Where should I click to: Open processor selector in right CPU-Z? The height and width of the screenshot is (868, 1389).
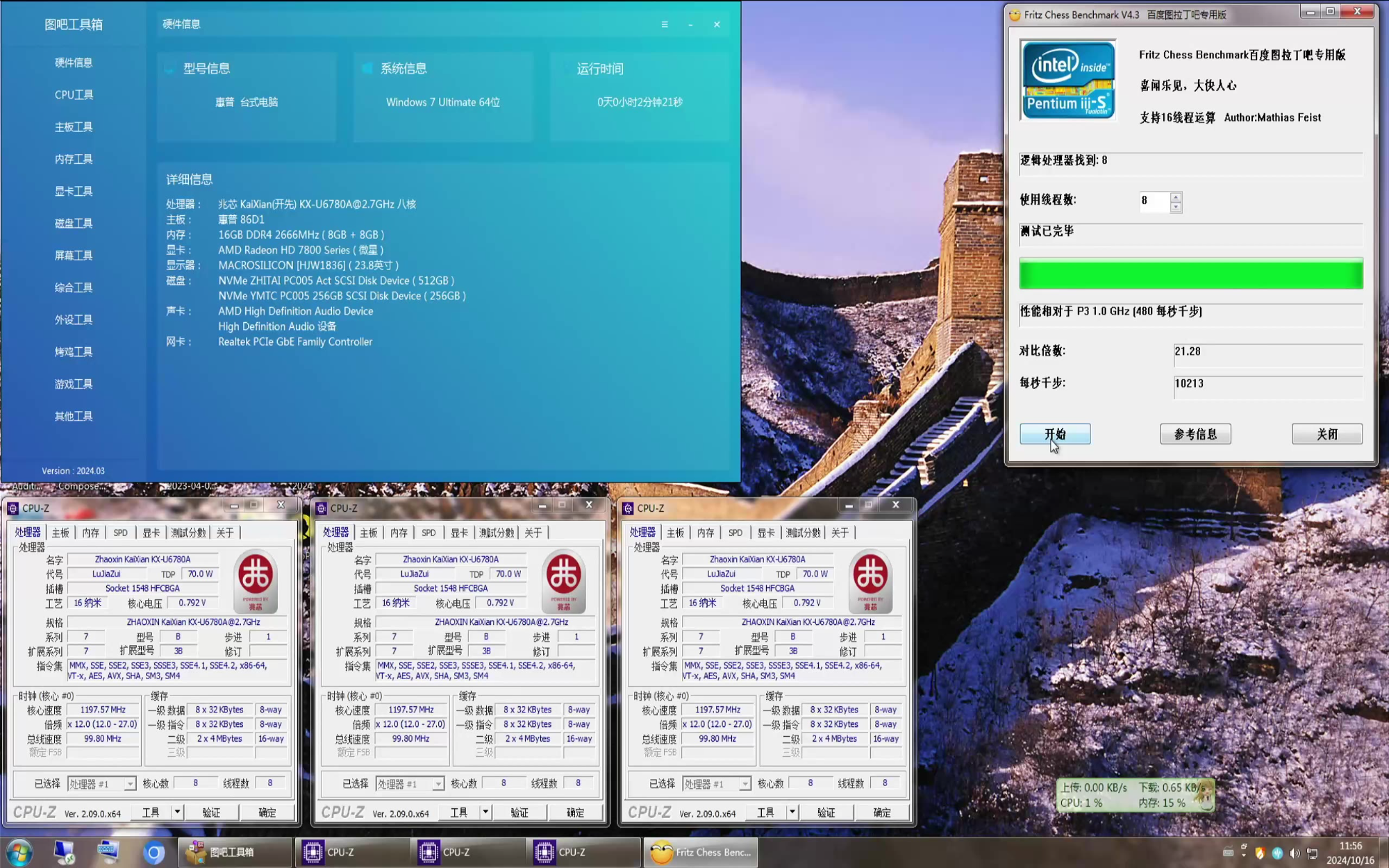click(717, 783)
